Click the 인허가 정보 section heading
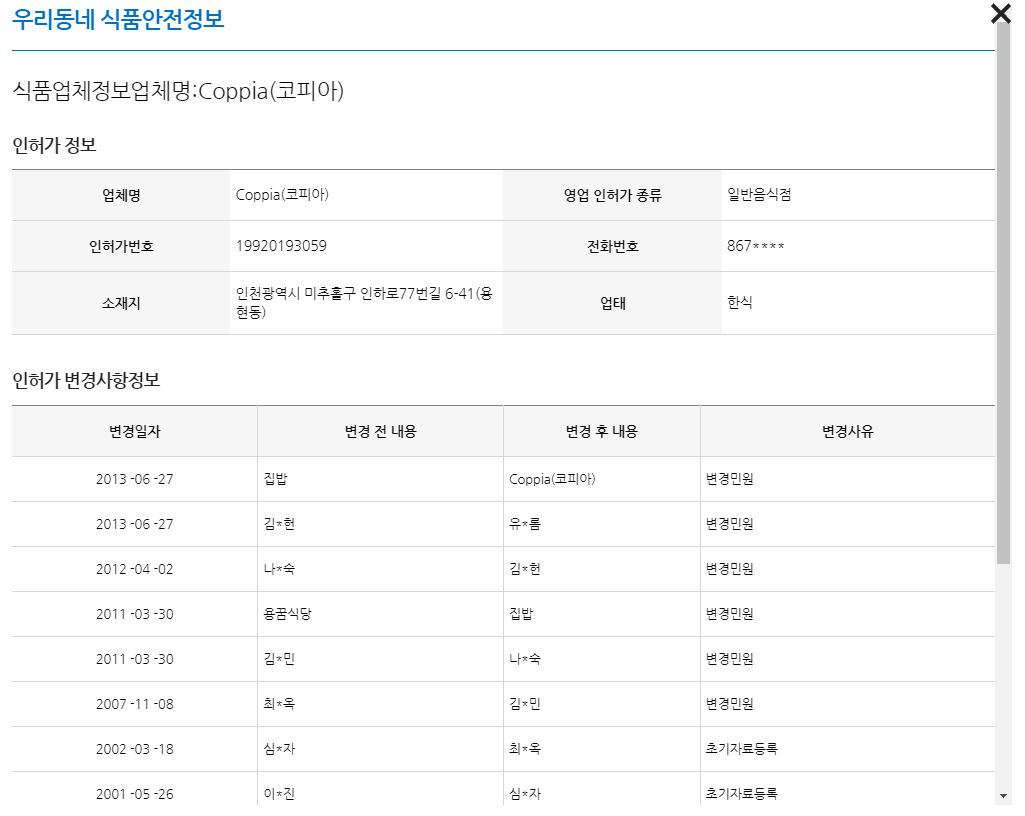 (x=54, y=145)
